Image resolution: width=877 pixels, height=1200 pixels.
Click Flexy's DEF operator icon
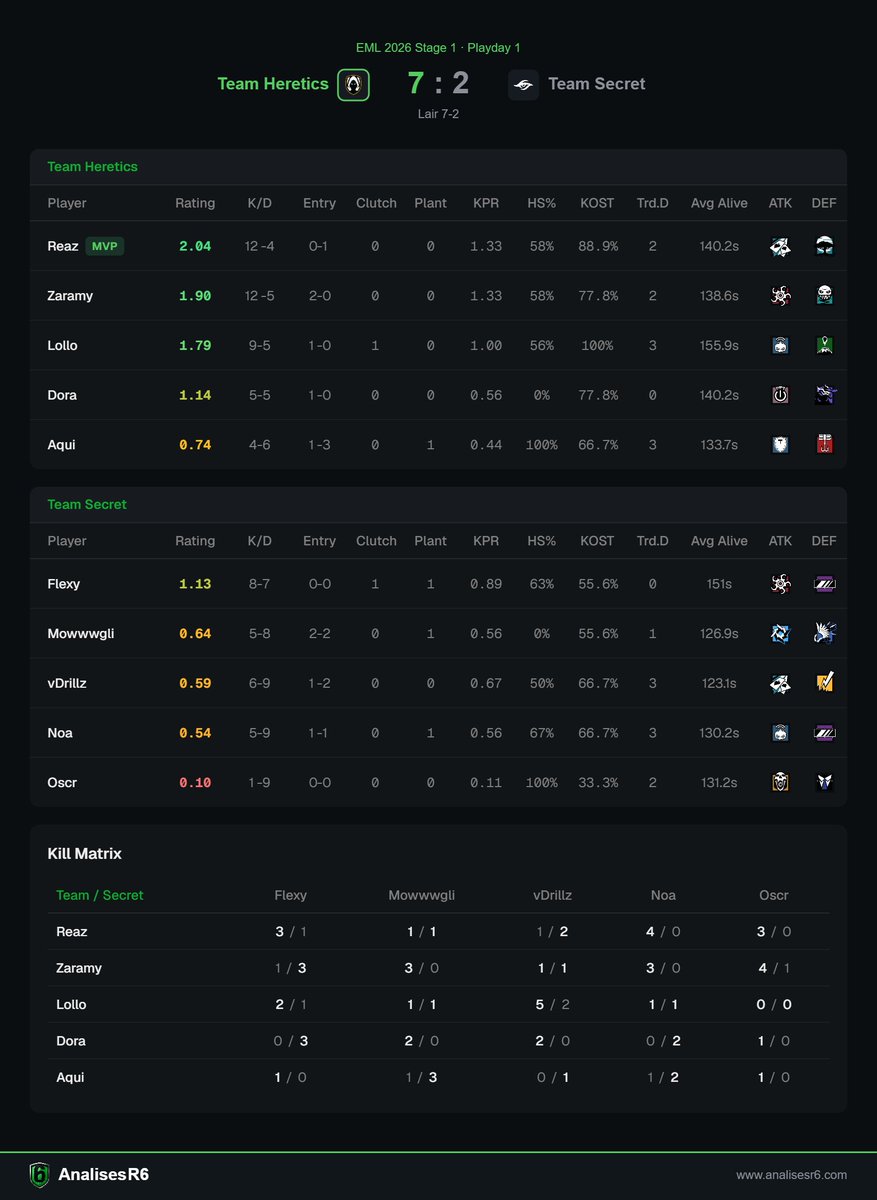pos(824,584)
